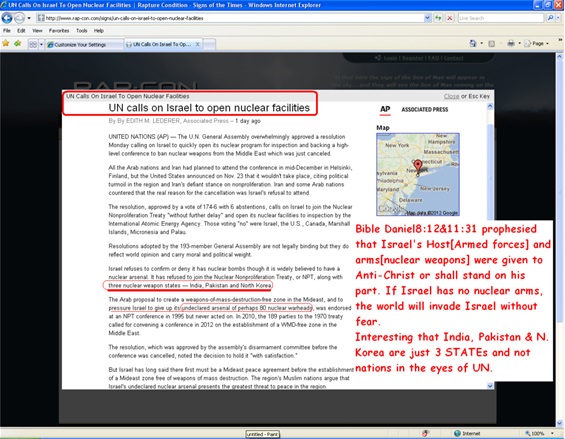The height and width of the screenshot is (439, 565).
Task: Click the Refresh page icon
Action: [x=438, y=18]
